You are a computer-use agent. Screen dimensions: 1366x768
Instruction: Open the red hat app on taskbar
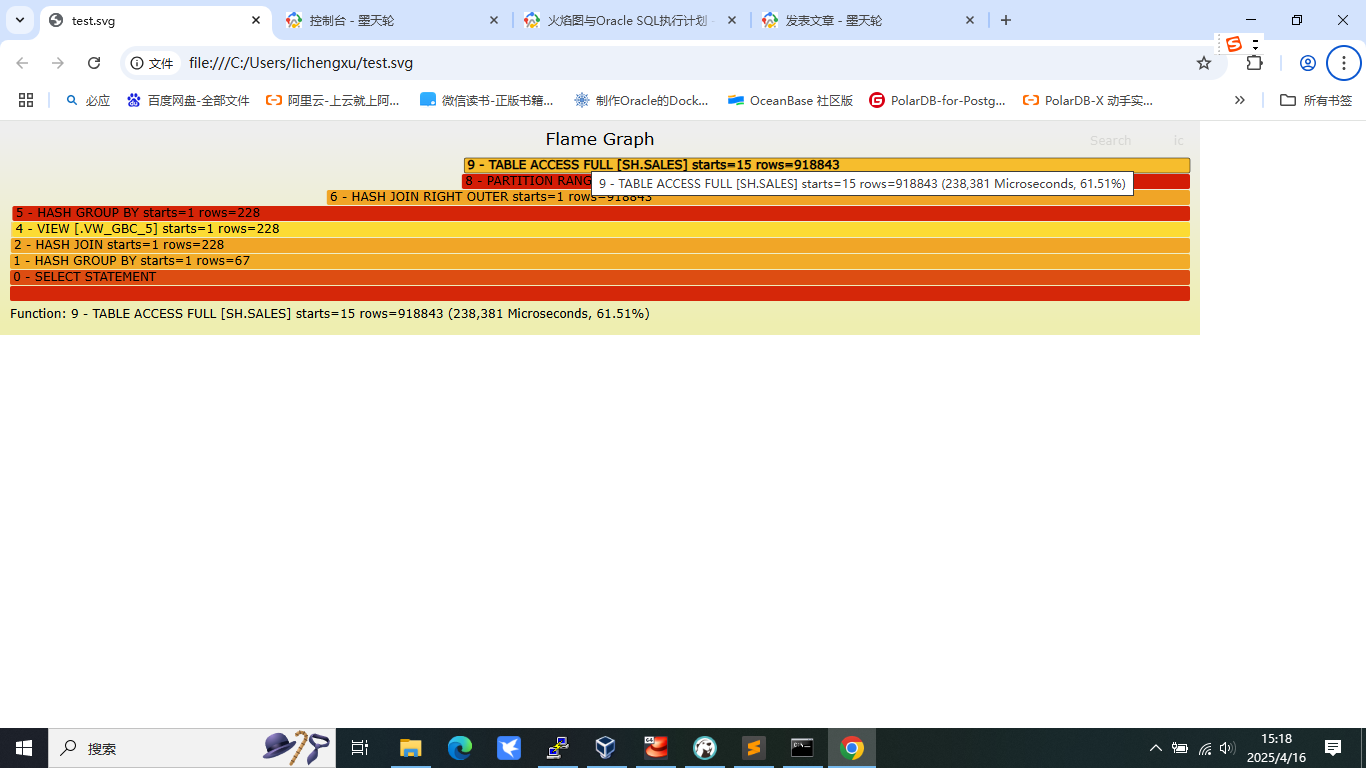tap(655, 748)
